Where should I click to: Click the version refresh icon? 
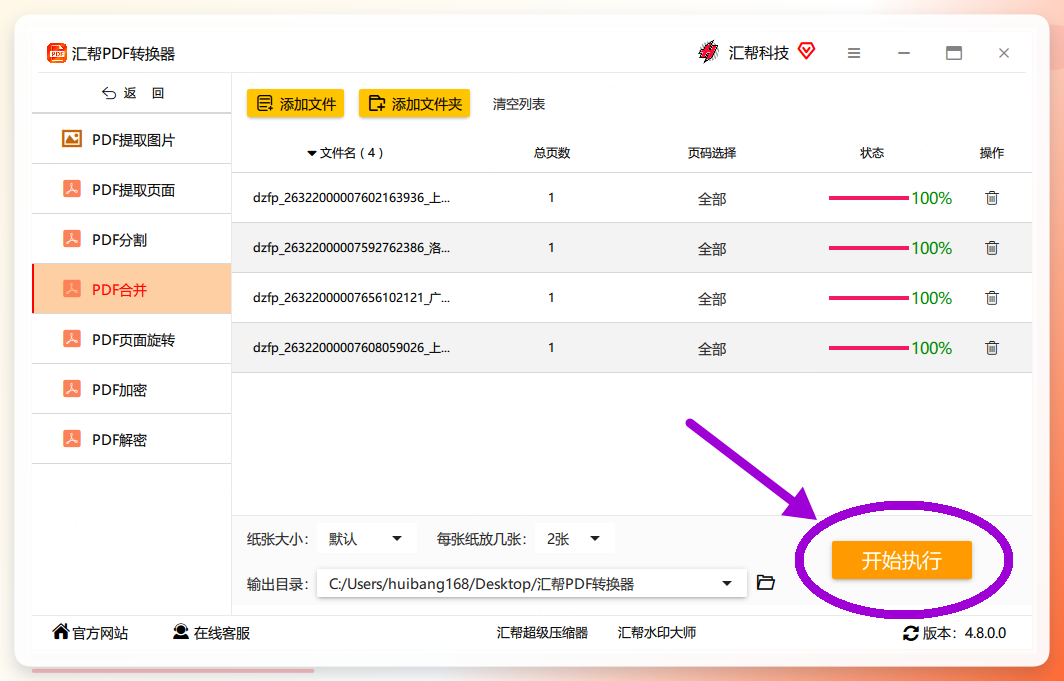[911, 634]
